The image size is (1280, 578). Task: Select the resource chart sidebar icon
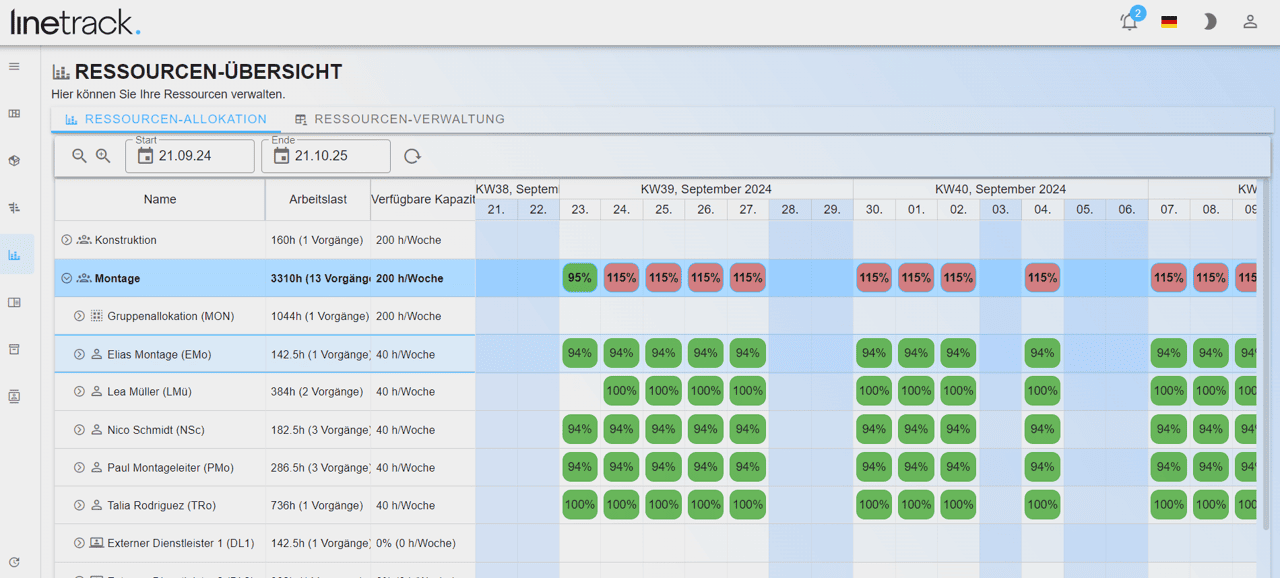coord(14,255)
